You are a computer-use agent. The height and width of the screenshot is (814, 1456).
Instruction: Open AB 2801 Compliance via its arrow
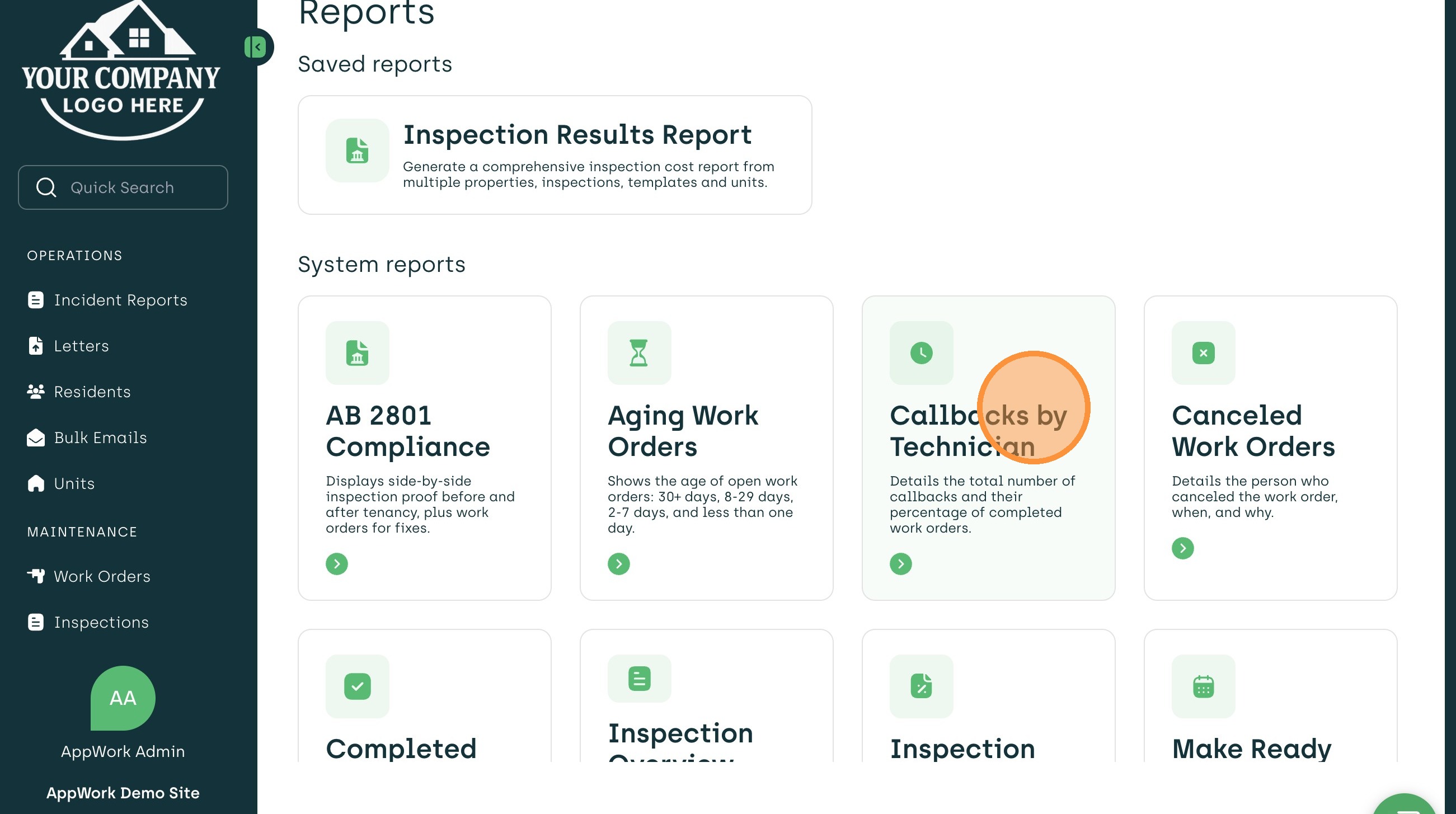click(x=336, y=563)
